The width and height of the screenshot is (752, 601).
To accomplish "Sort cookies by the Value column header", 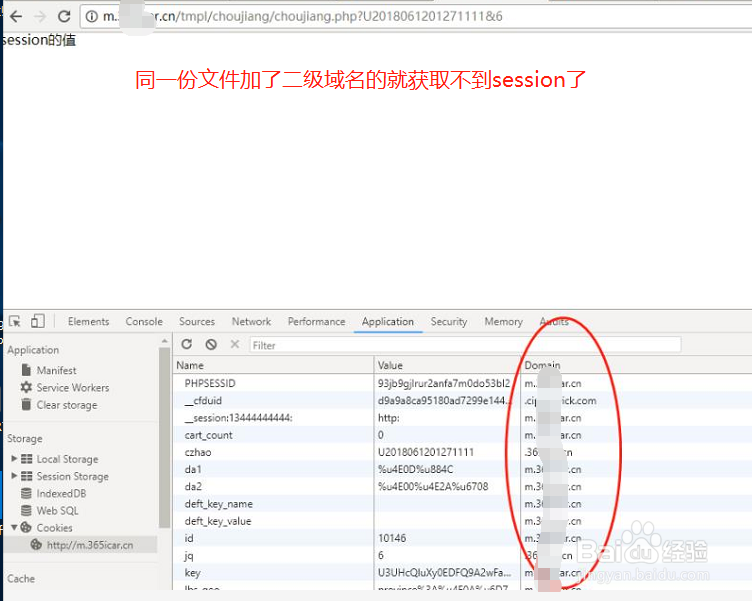I will (x=446, y=365).
